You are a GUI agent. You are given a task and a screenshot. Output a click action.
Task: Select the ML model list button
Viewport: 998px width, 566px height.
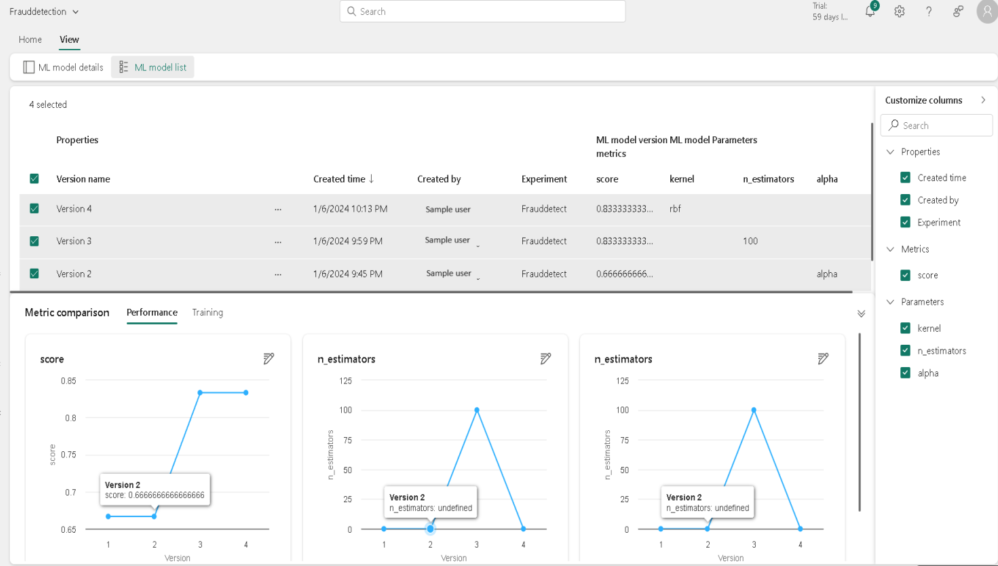[153, 67]
